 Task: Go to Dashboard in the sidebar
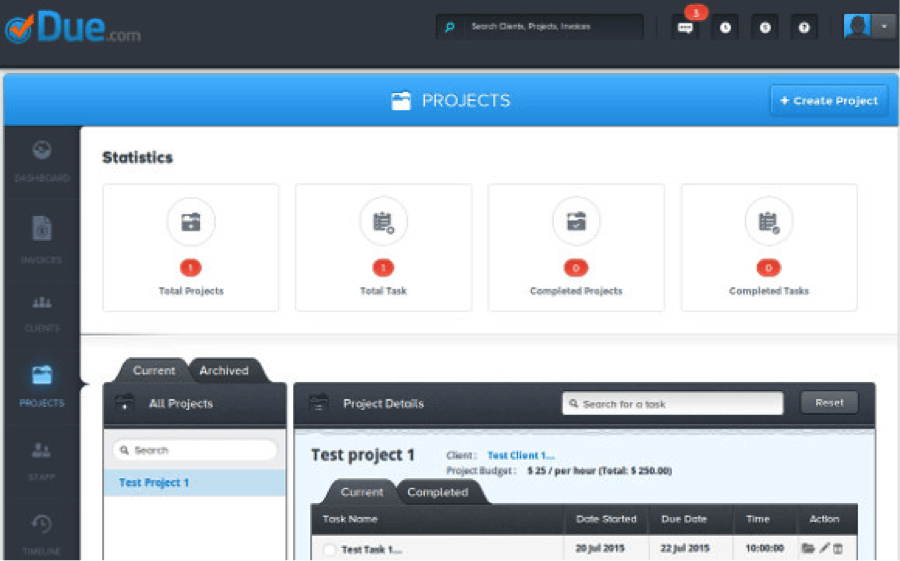click(x=41, y=161)
